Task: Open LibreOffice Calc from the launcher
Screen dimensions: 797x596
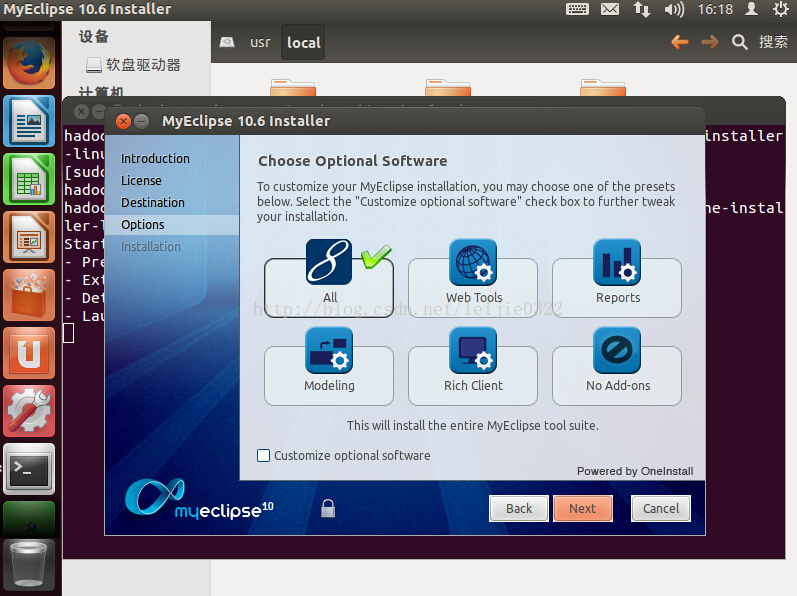Action: [29, 179]
